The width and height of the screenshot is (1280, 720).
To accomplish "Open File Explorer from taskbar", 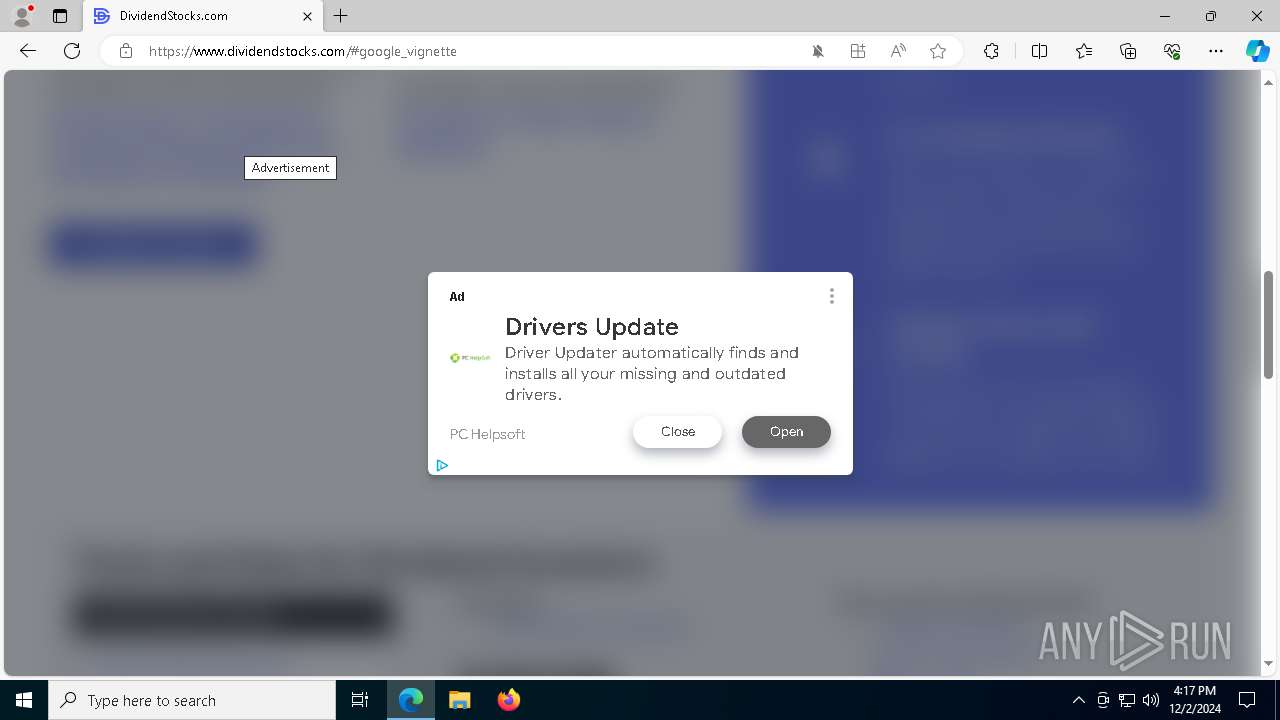I will (459, 700).
